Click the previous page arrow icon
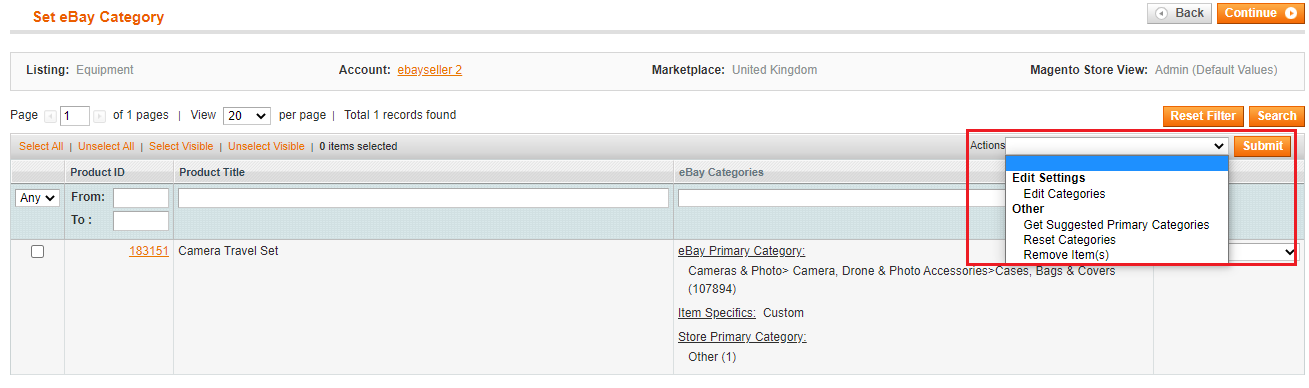 pyautogui.click(x=50, y=116)
